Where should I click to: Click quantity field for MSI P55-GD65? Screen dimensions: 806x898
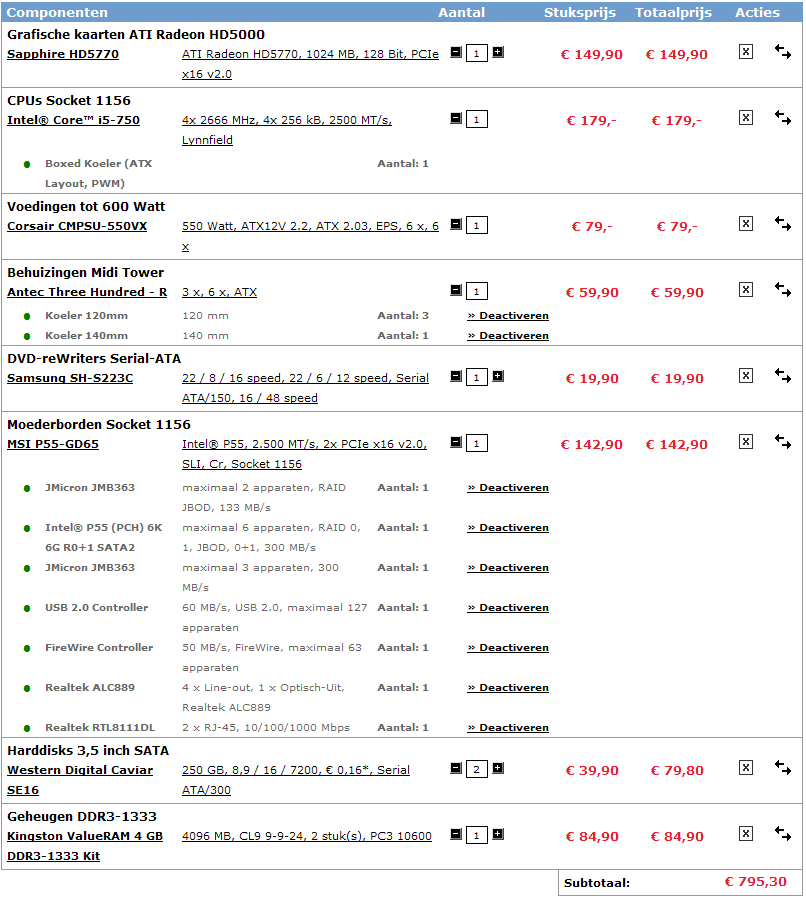pyautogui.click(x=477, y=443)
